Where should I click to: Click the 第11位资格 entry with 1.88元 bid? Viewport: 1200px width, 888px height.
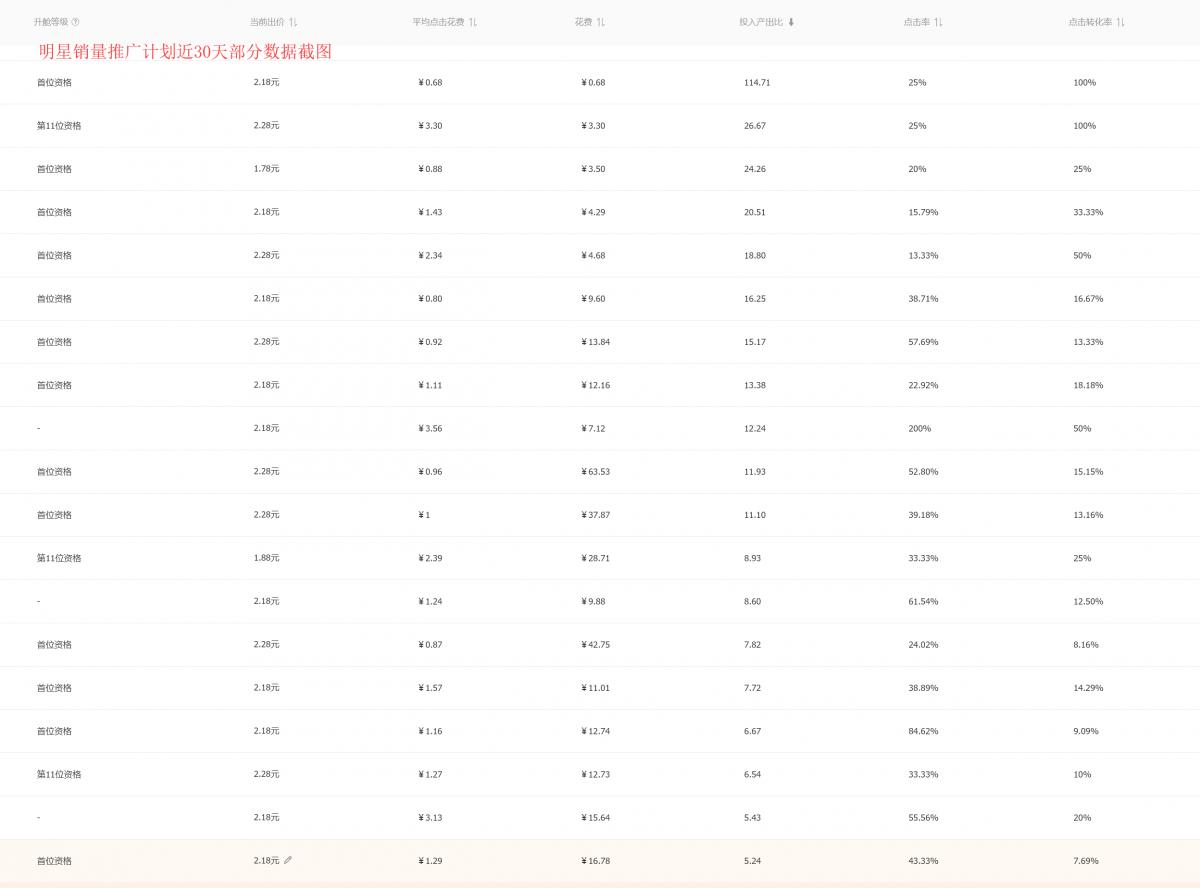click(x=60, y=558)
